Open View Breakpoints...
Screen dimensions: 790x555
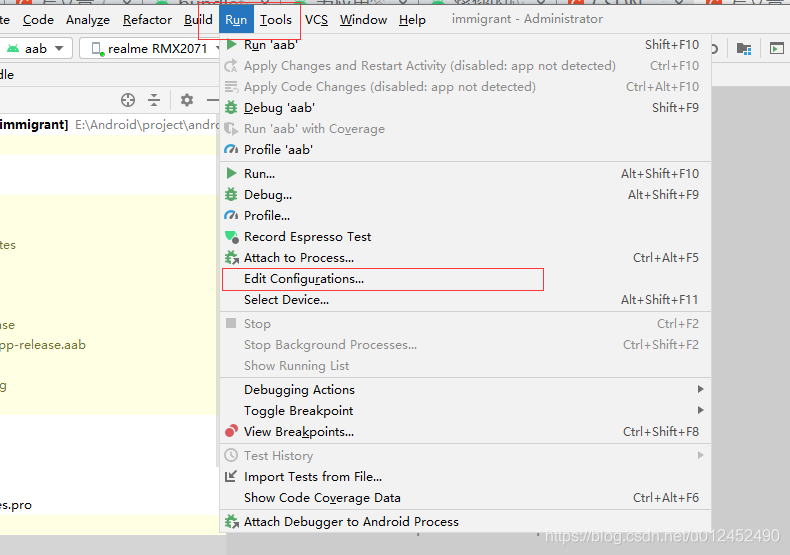[x=465, y=432]
